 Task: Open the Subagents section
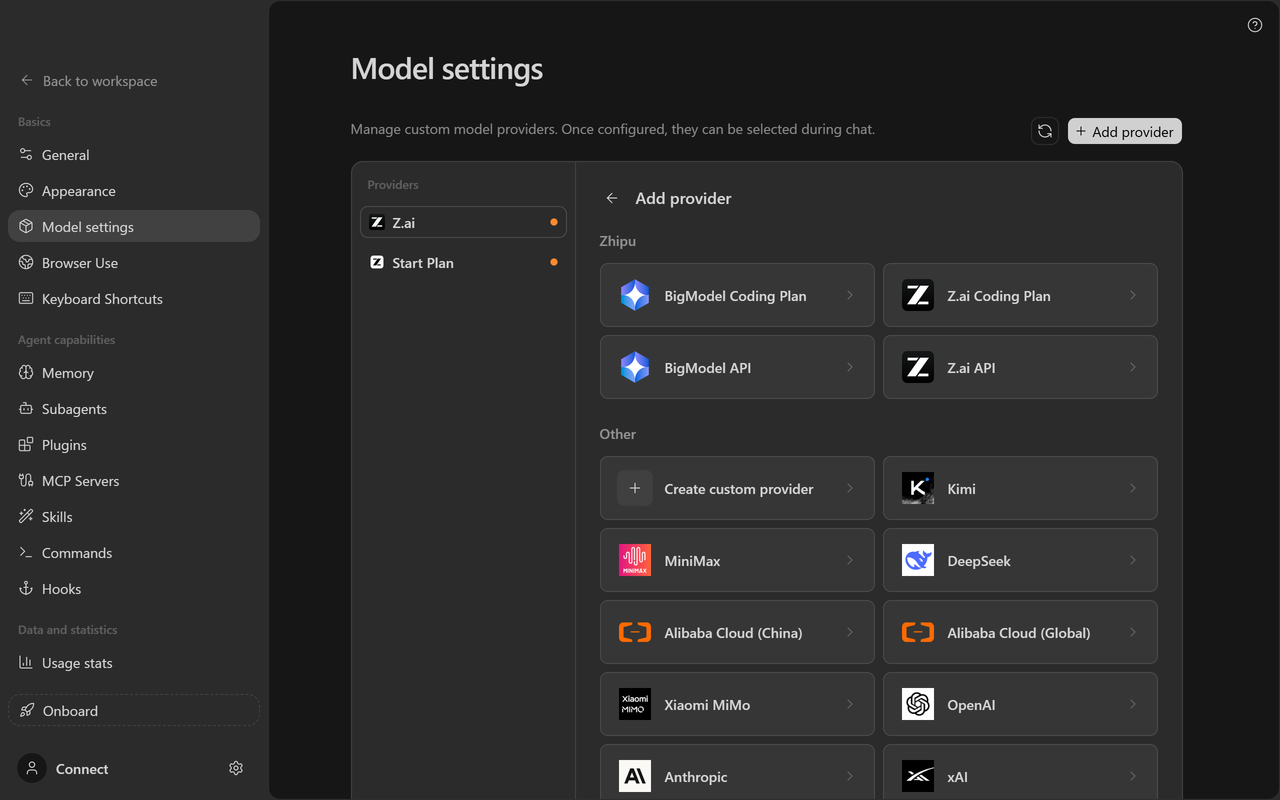point(134,409)
